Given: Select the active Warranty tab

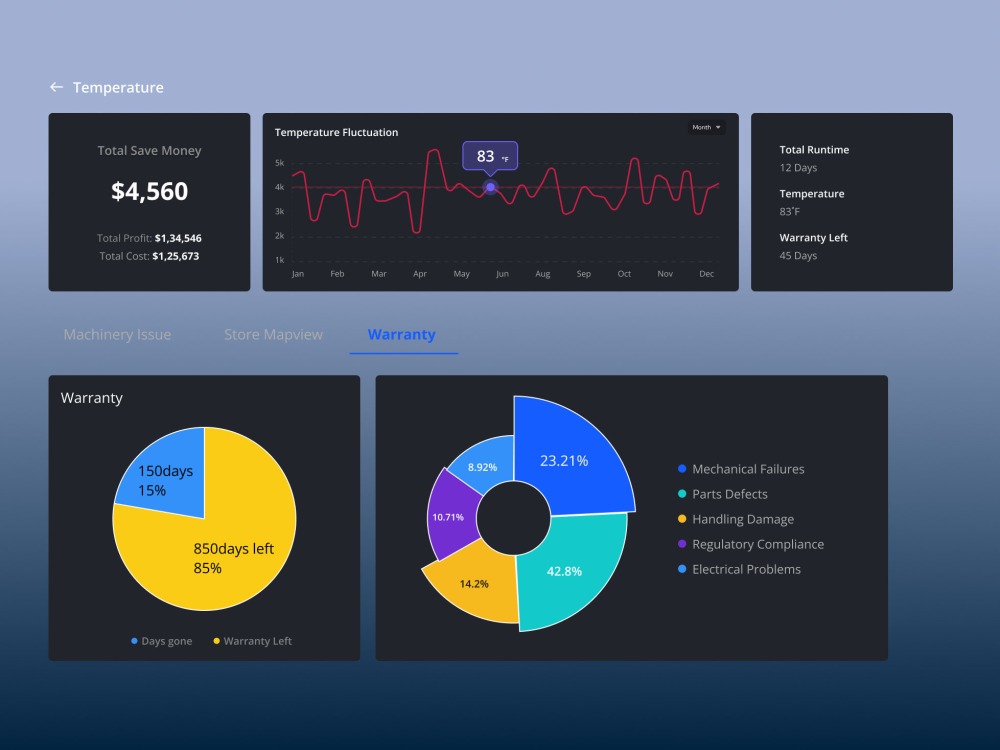Looking at the screenshot, I should pyautogui.click(x=403, y=334).
